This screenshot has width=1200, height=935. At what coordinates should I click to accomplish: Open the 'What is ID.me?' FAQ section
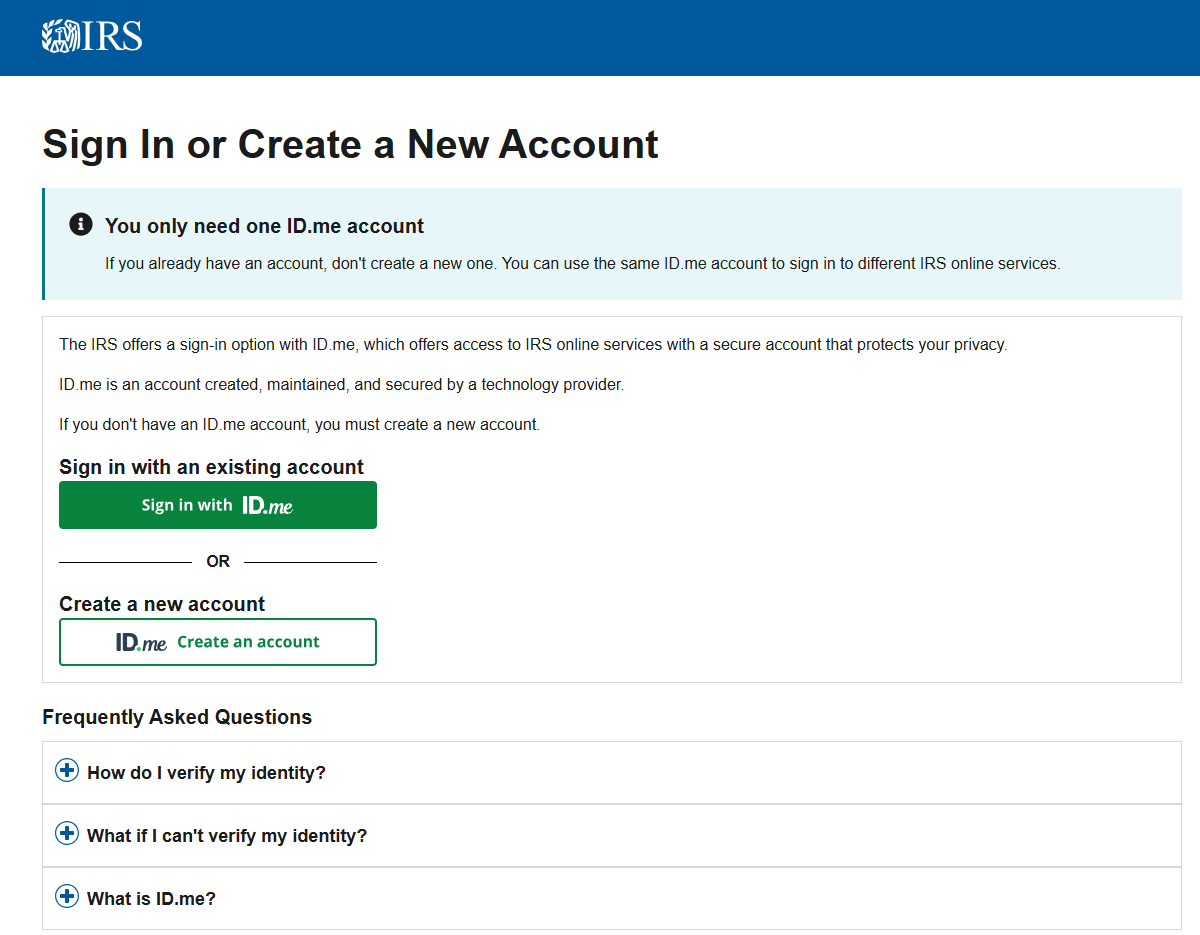tap(151, 899)
